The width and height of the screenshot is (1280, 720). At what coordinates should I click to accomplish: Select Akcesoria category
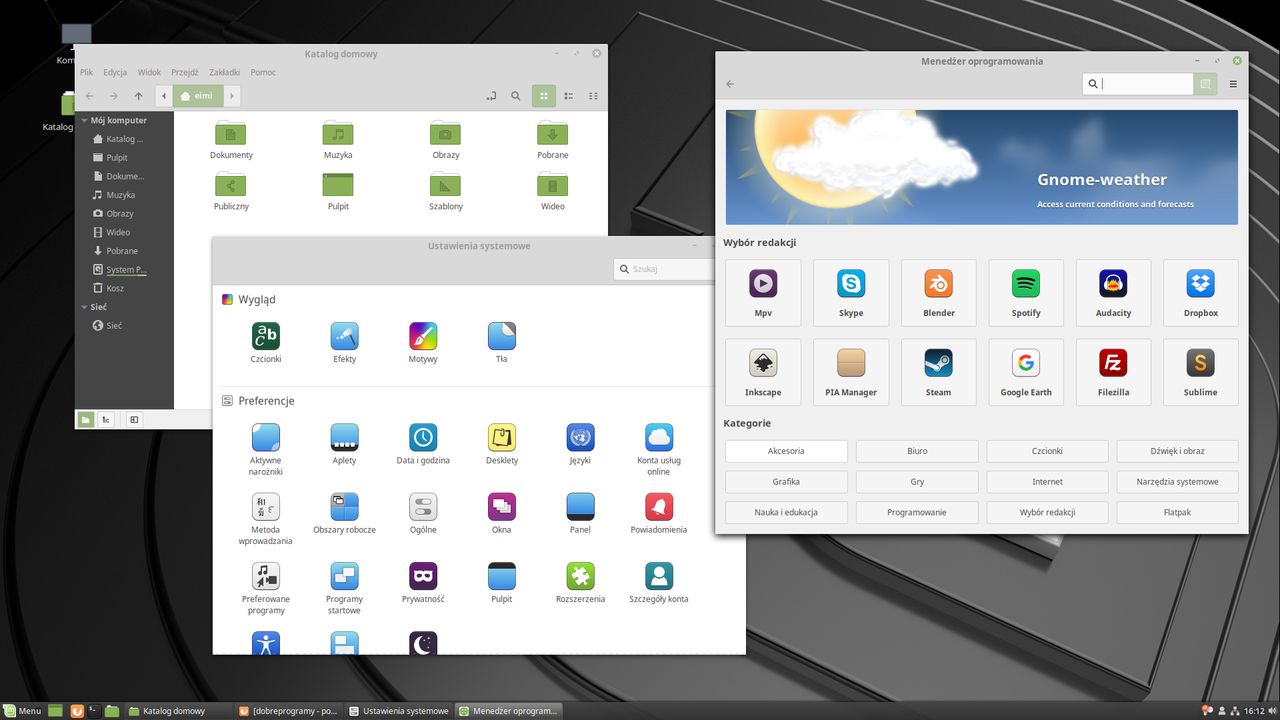tap(786, 451)
